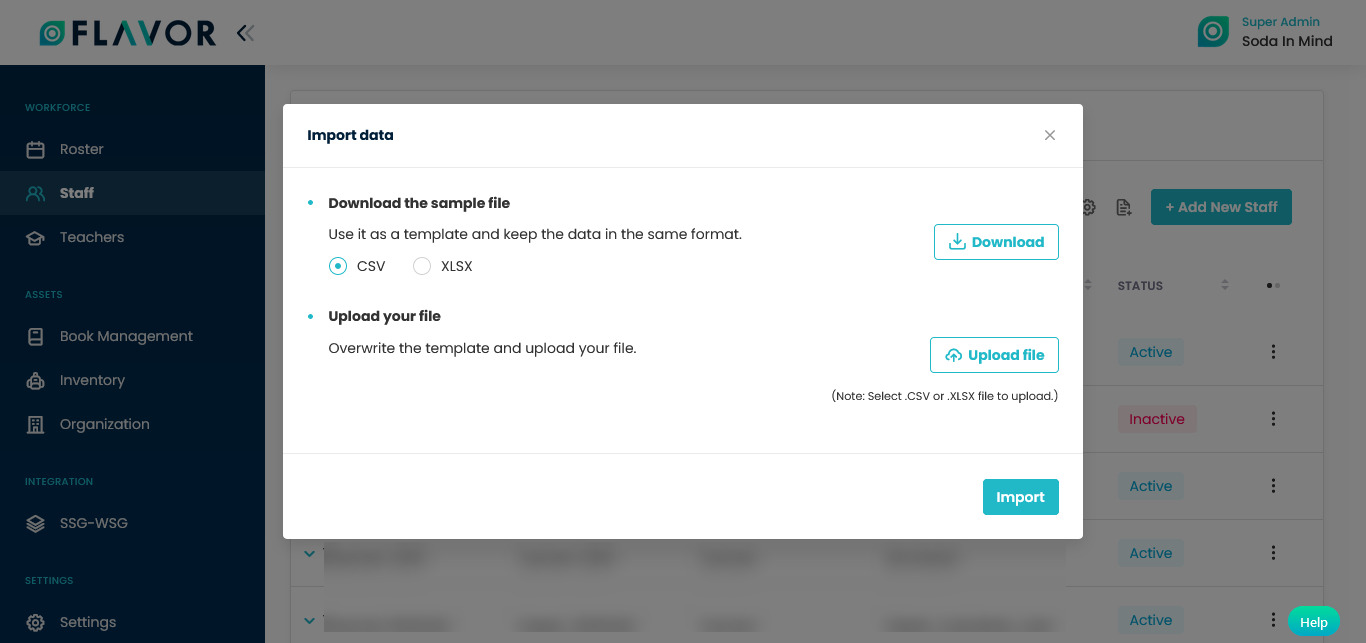1366x643 pixels.
Task: Click the Import button
Action: pyautogui.click(x=1021, y=497)
